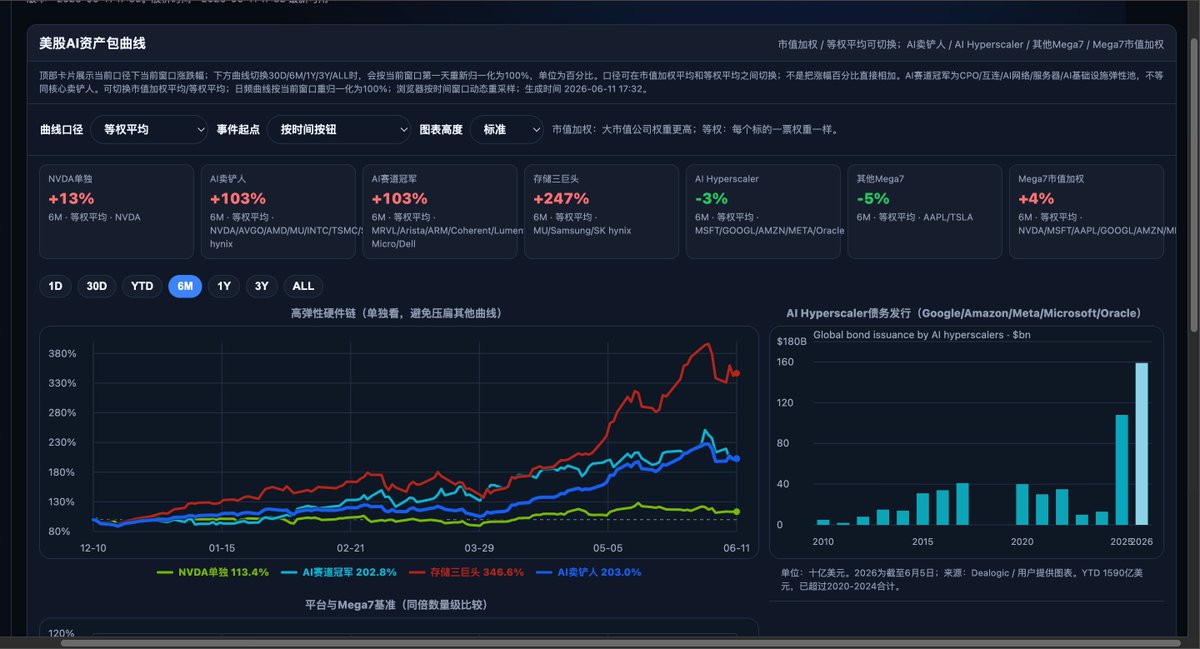
Task: Click the red endpoint dot of 存储三巨头 line
Action: click(737, 374)
